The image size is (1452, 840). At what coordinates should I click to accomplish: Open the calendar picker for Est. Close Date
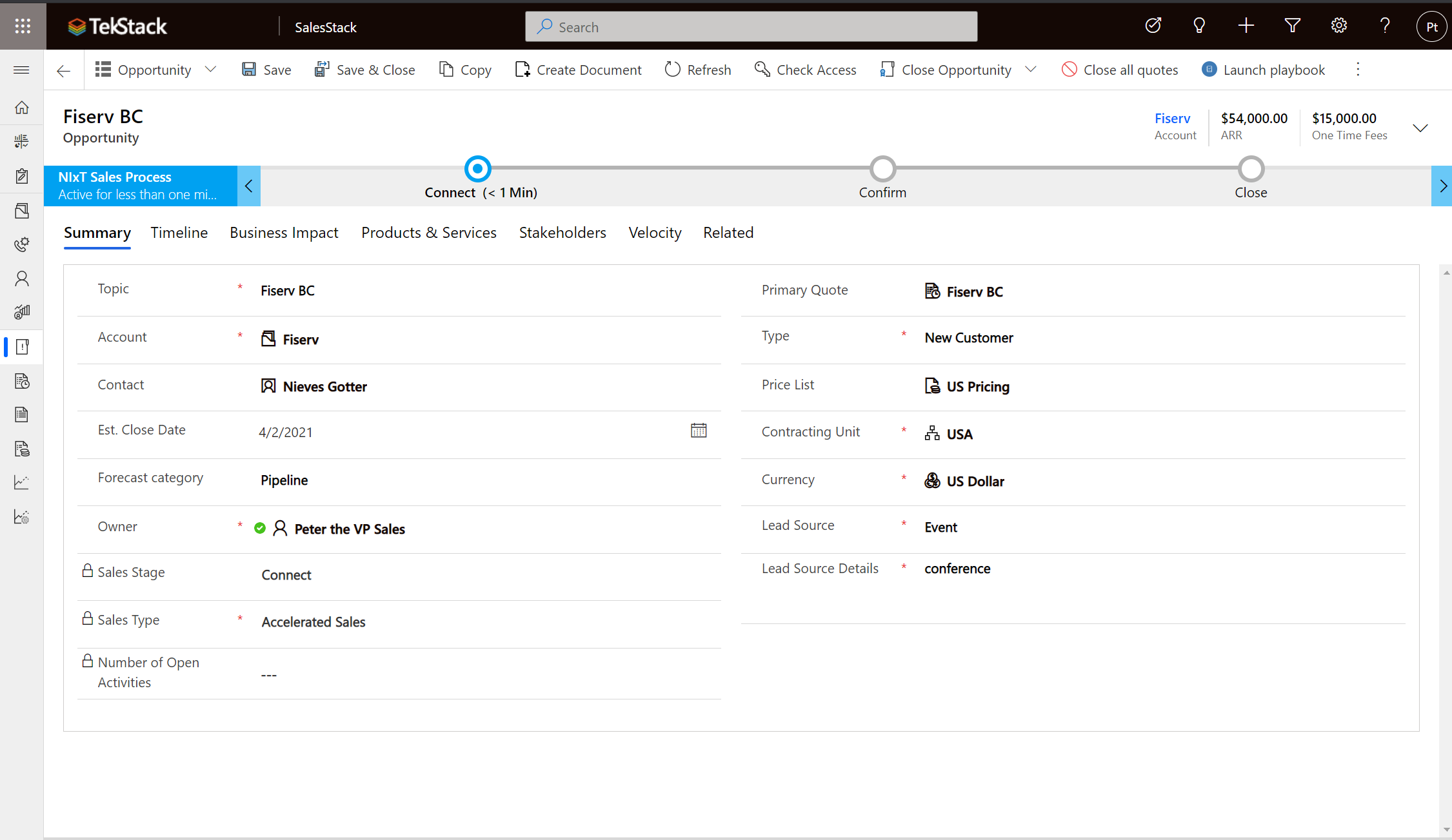[x=699, y=431]
